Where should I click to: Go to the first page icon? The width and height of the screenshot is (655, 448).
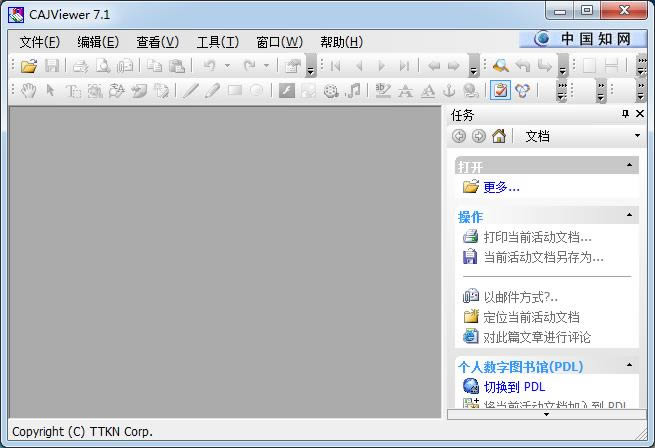click(335, 66)
